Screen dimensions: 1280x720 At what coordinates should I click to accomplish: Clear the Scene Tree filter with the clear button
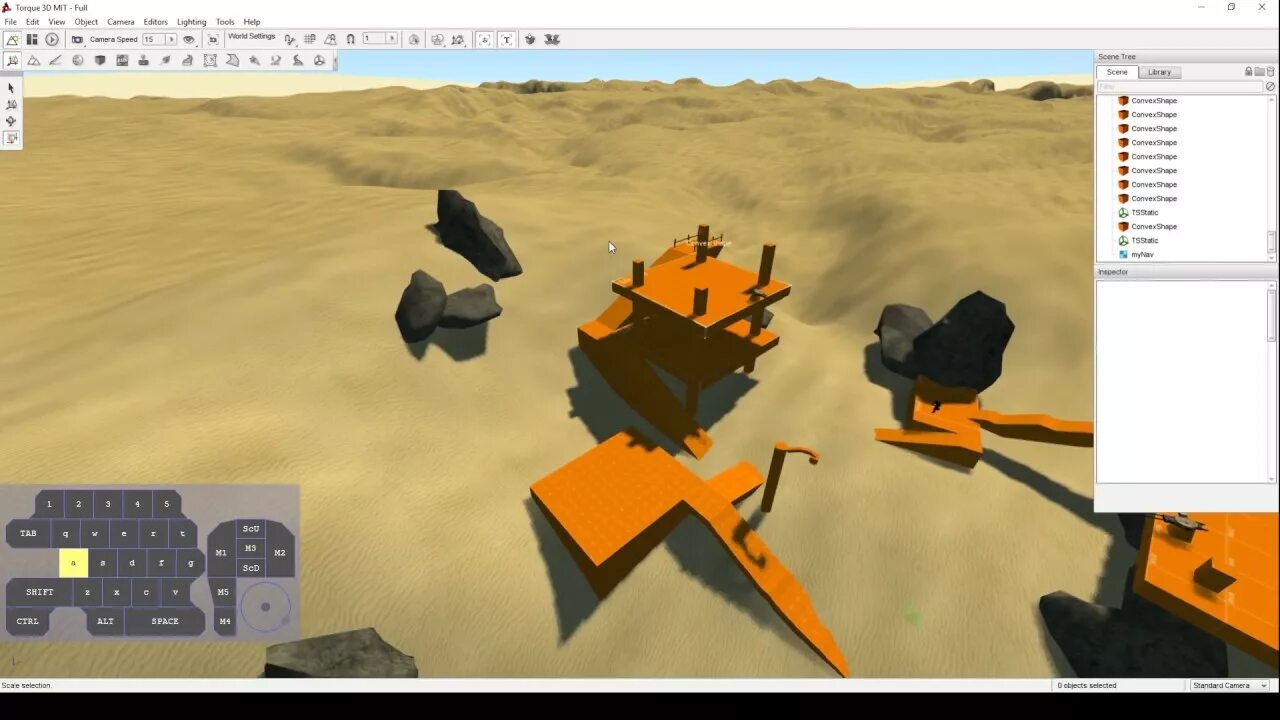click(1270, 86)
